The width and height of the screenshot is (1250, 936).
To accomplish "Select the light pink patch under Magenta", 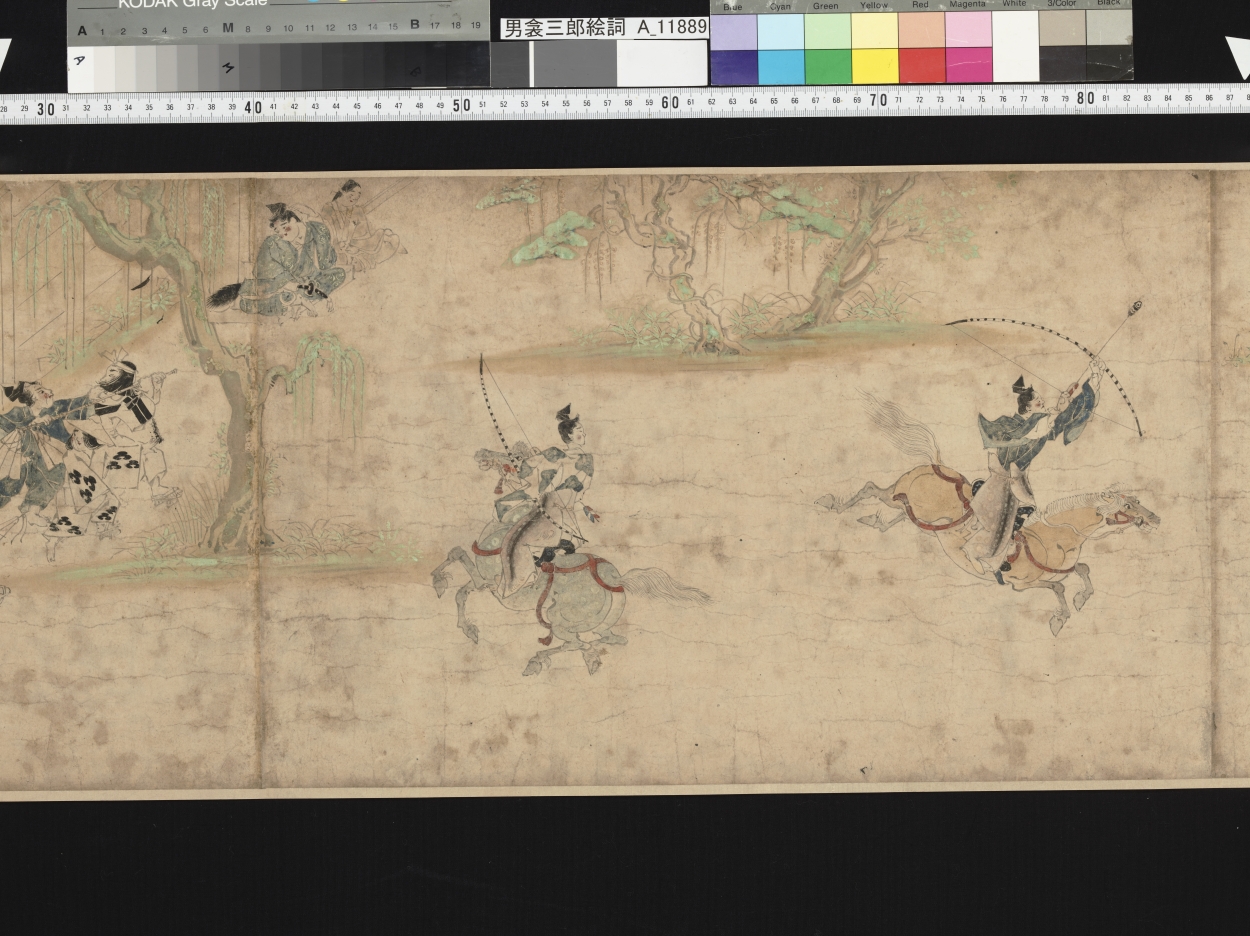I will [x=968, y=31].
